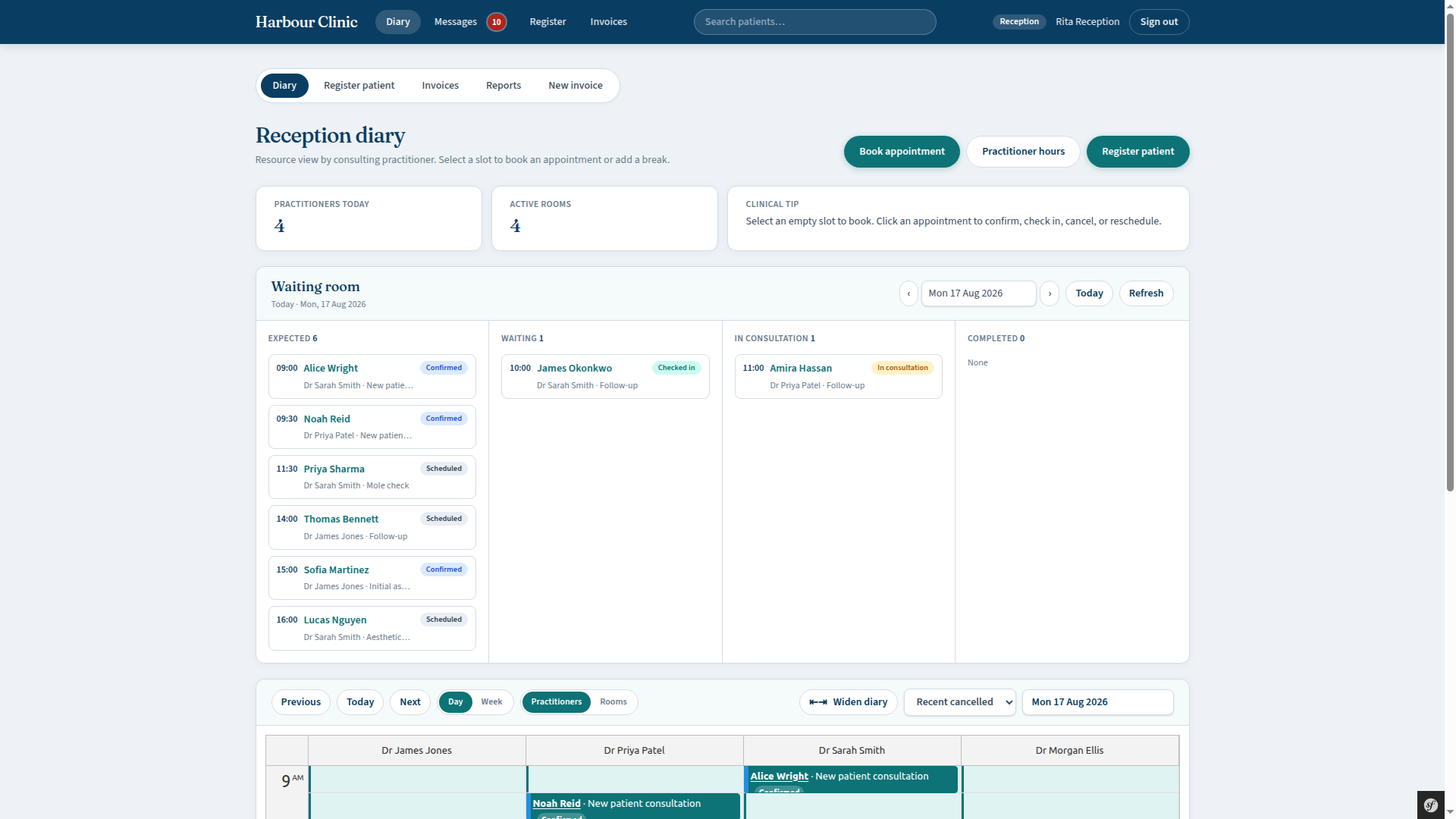Select the New invoice tab
1456x819 pixels.
pyautogui.click(x=575, y=86)
